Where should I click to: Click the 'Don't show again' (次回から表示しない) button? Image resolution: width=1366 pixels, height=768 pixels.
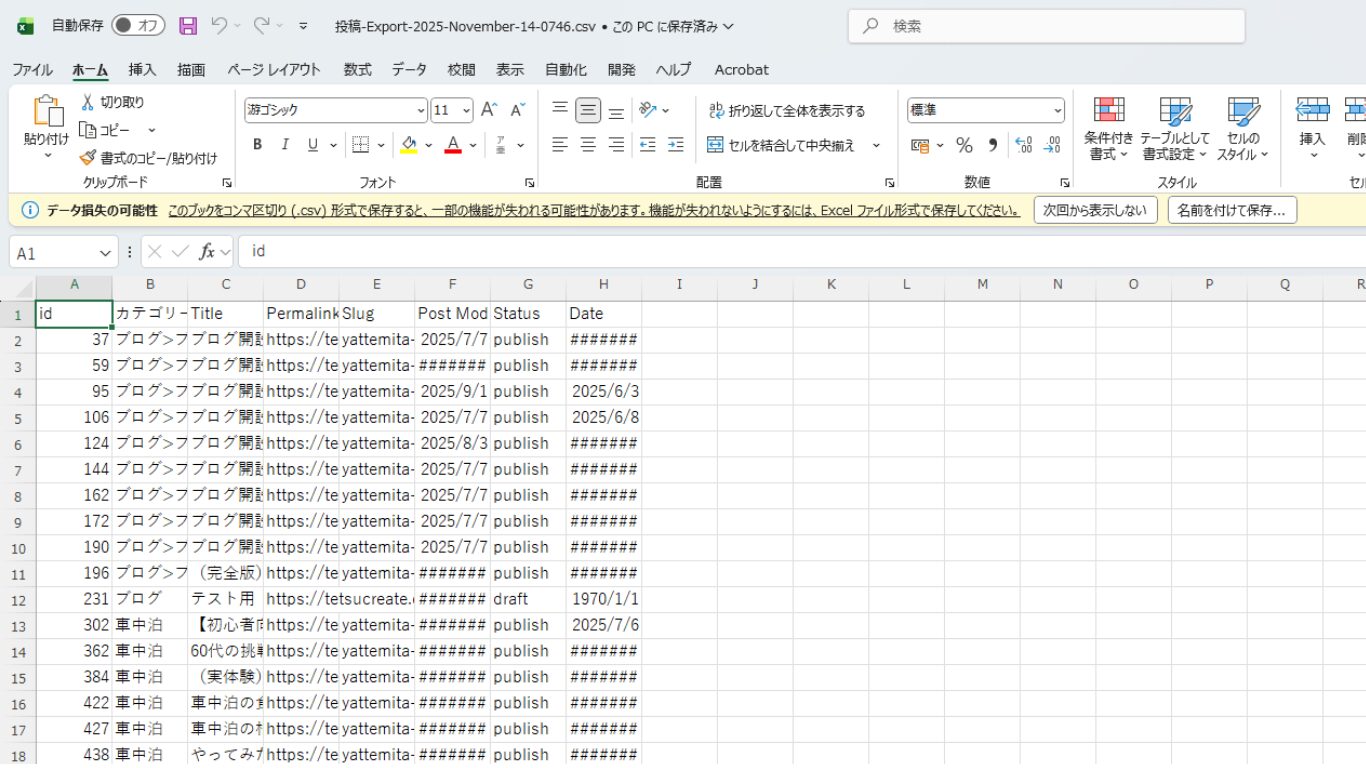pos(1095,210)
